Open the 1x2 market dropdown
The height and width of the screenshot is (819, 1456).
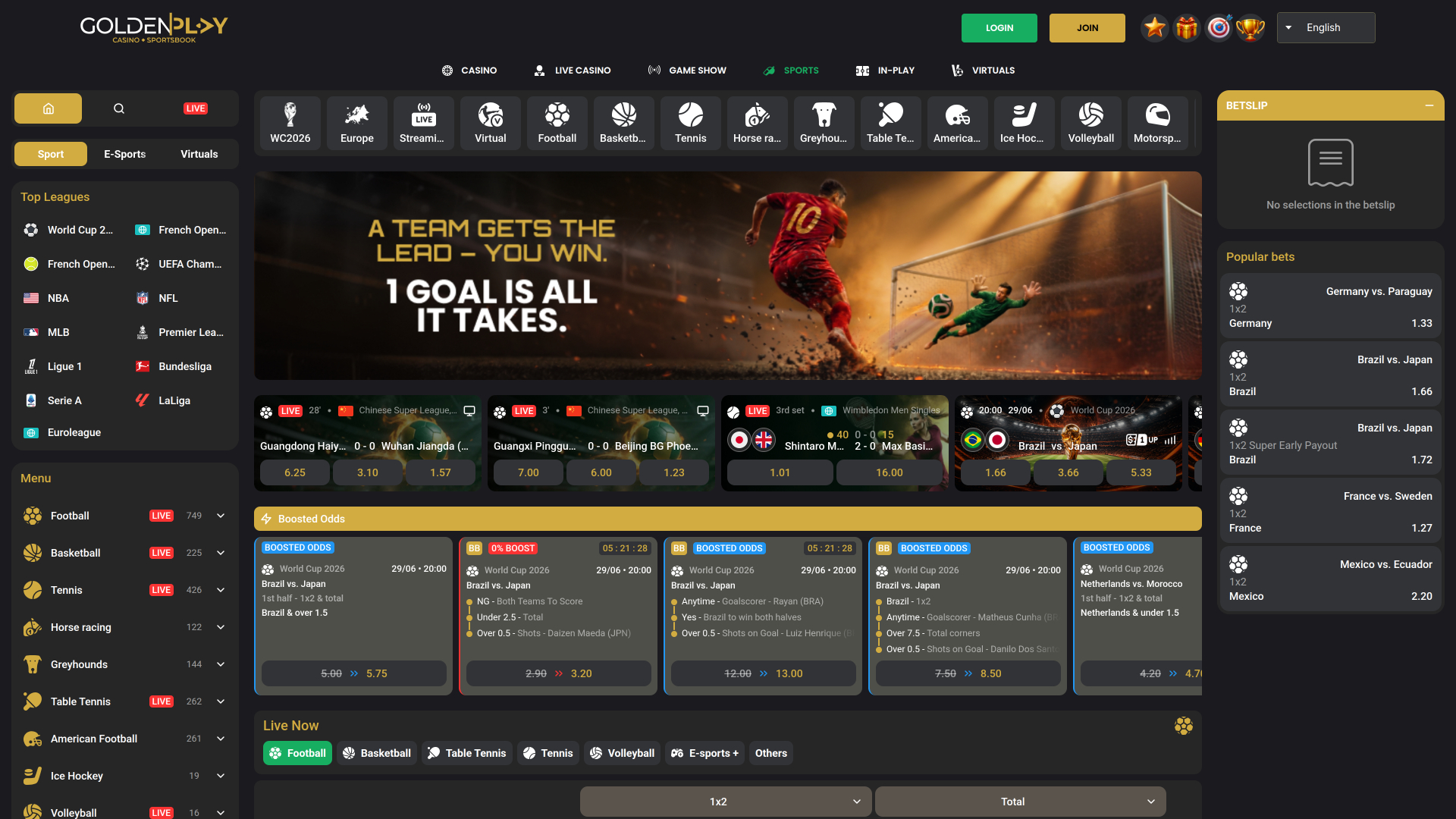click(726, 802)
